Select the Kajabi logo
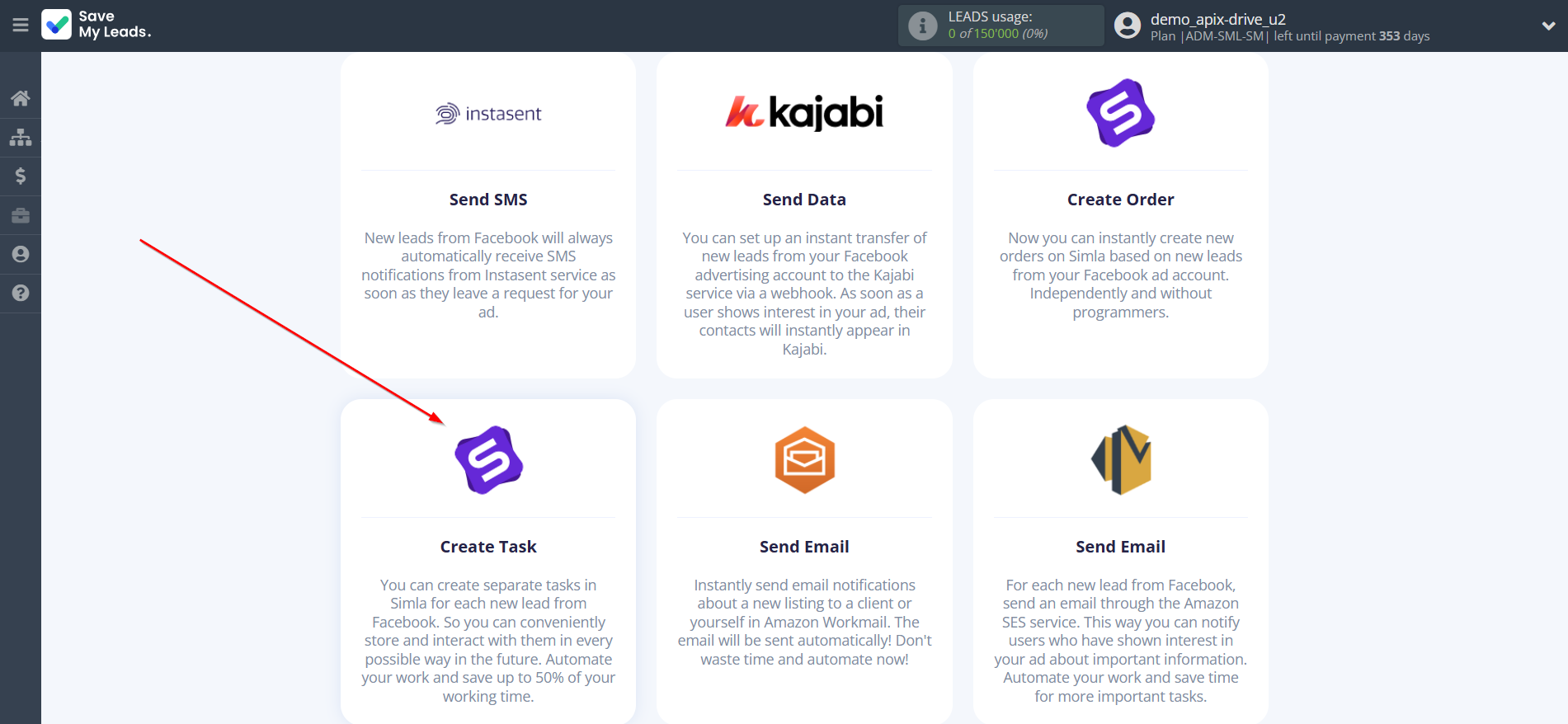Image resolution: width=1568 pixels, height=724 pixels. (804, 113)
